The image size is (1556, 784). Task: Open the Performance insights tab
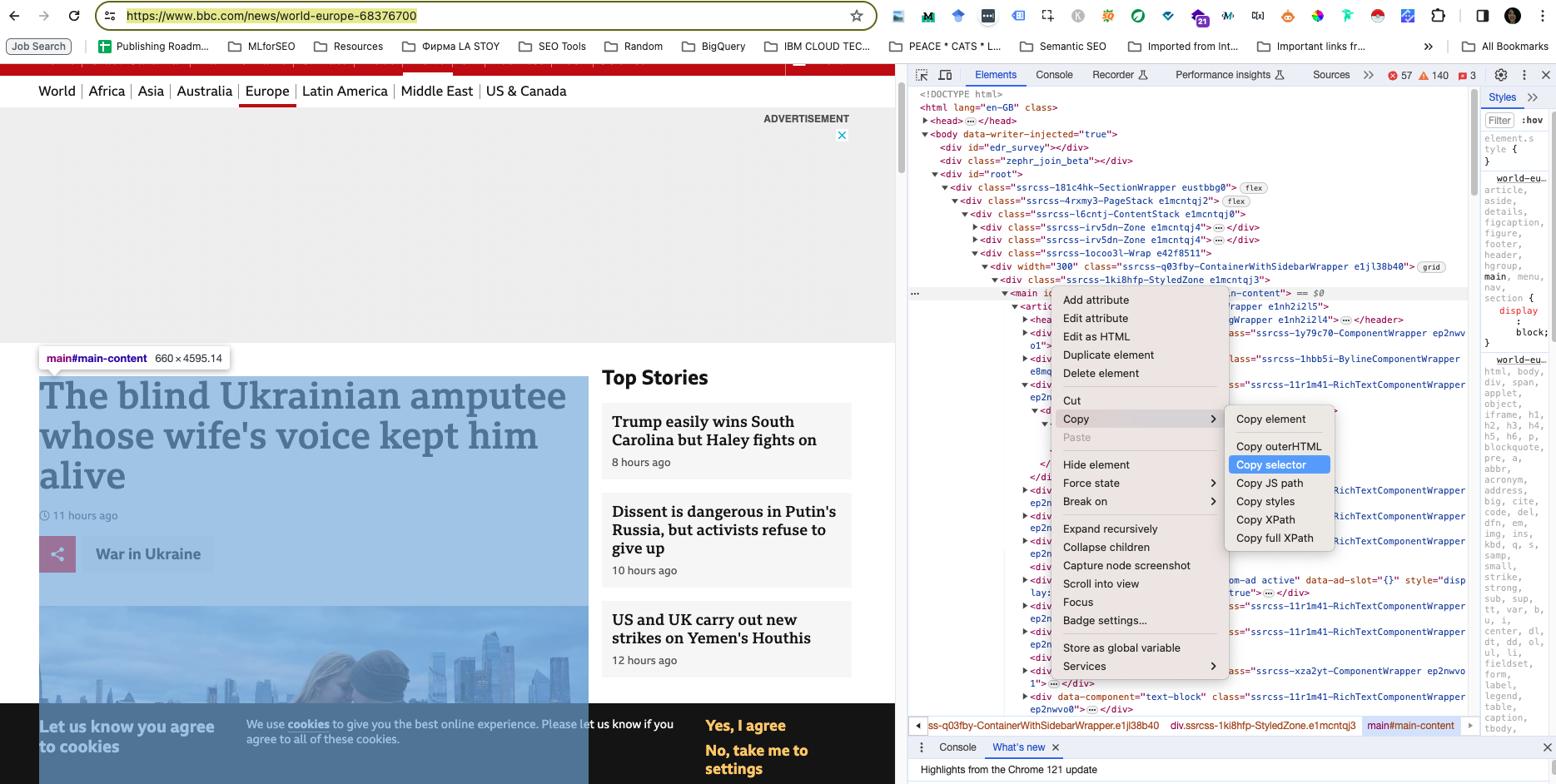(x=1230, y=75)
